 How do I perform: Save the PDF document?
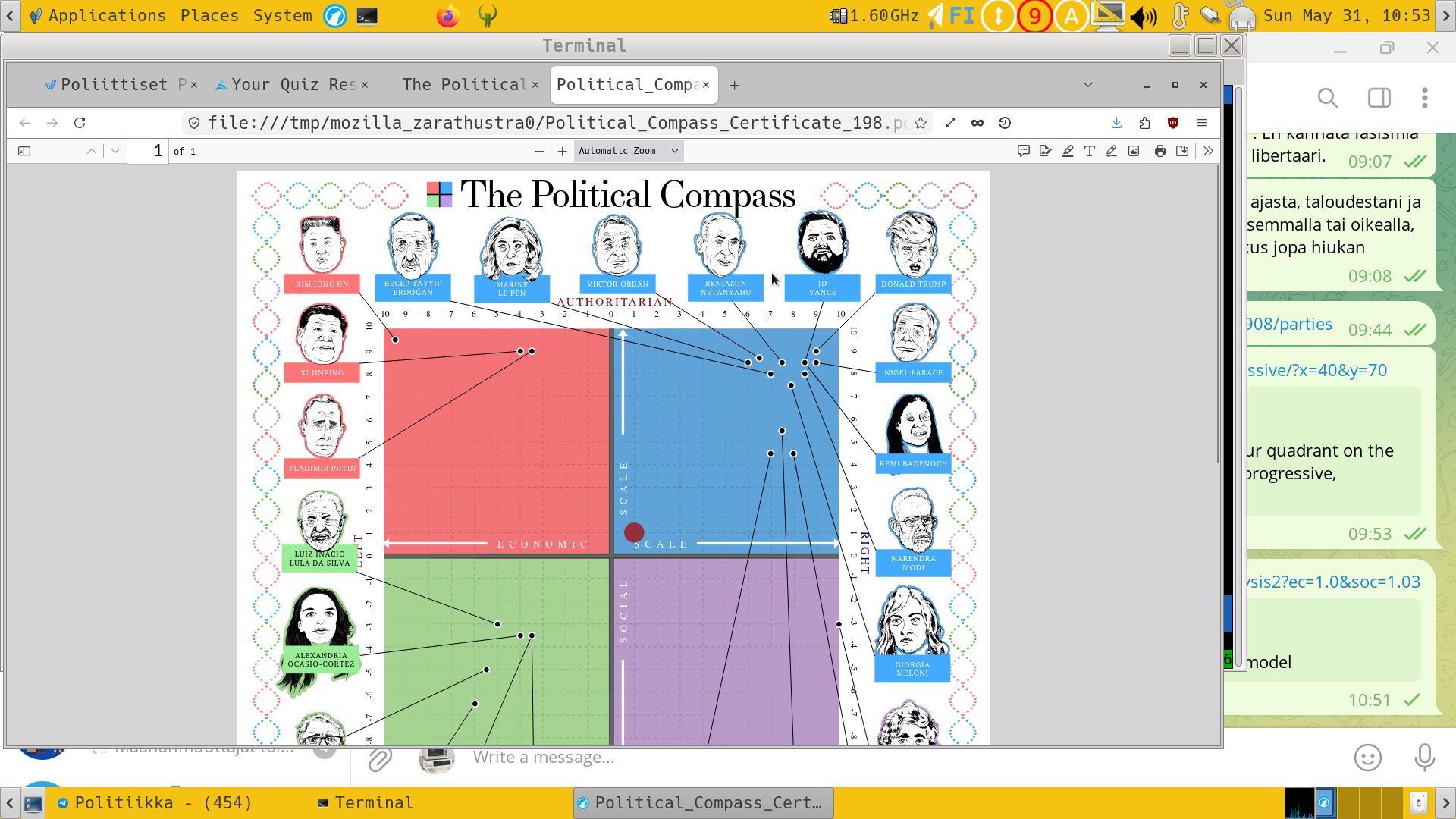click(x=1182, y=151)
